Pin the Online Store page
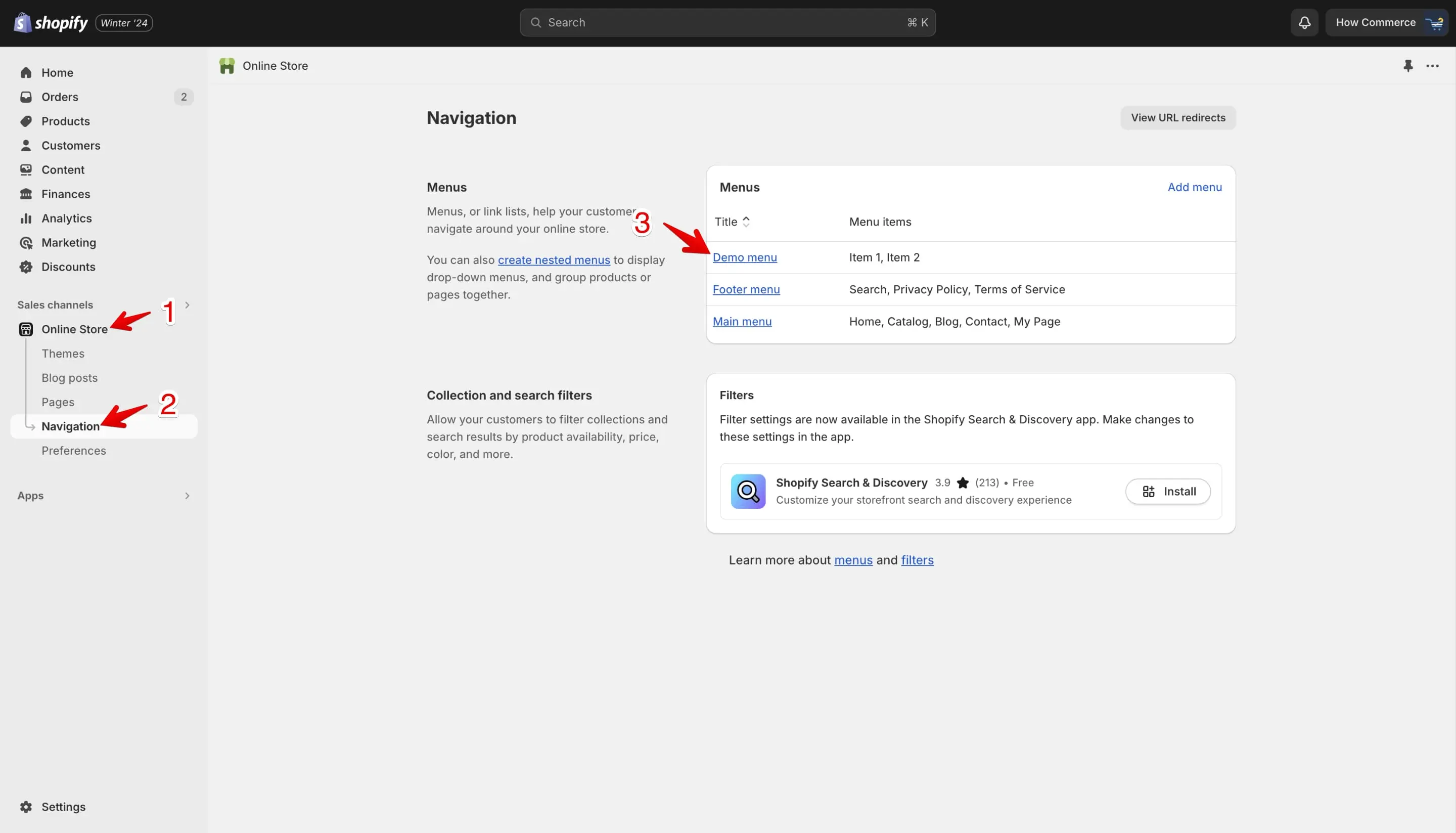 (1408, 66)
